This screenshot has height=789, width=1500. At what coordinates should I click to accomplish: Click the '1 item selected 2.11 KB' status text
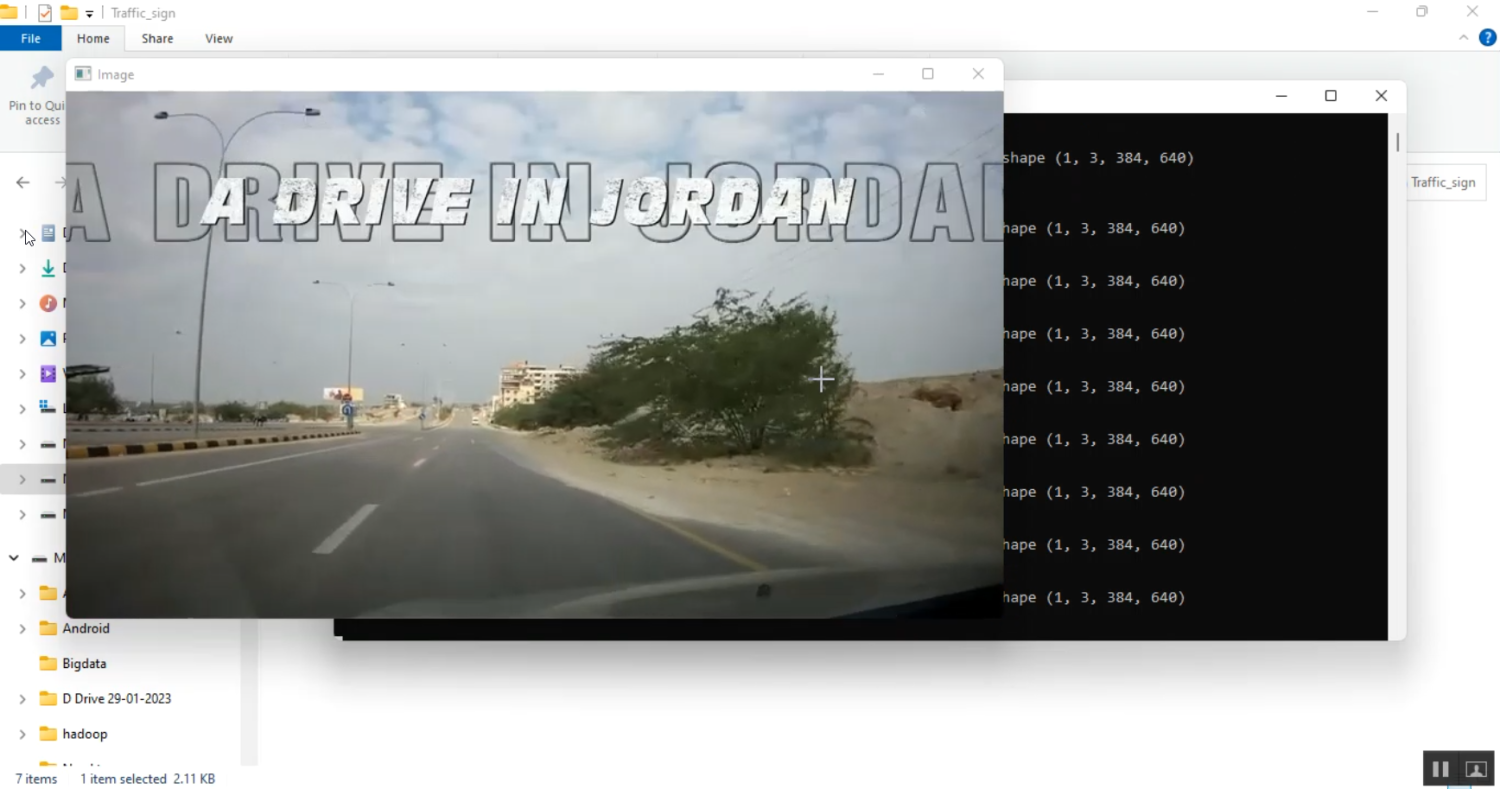click(147, 778)
